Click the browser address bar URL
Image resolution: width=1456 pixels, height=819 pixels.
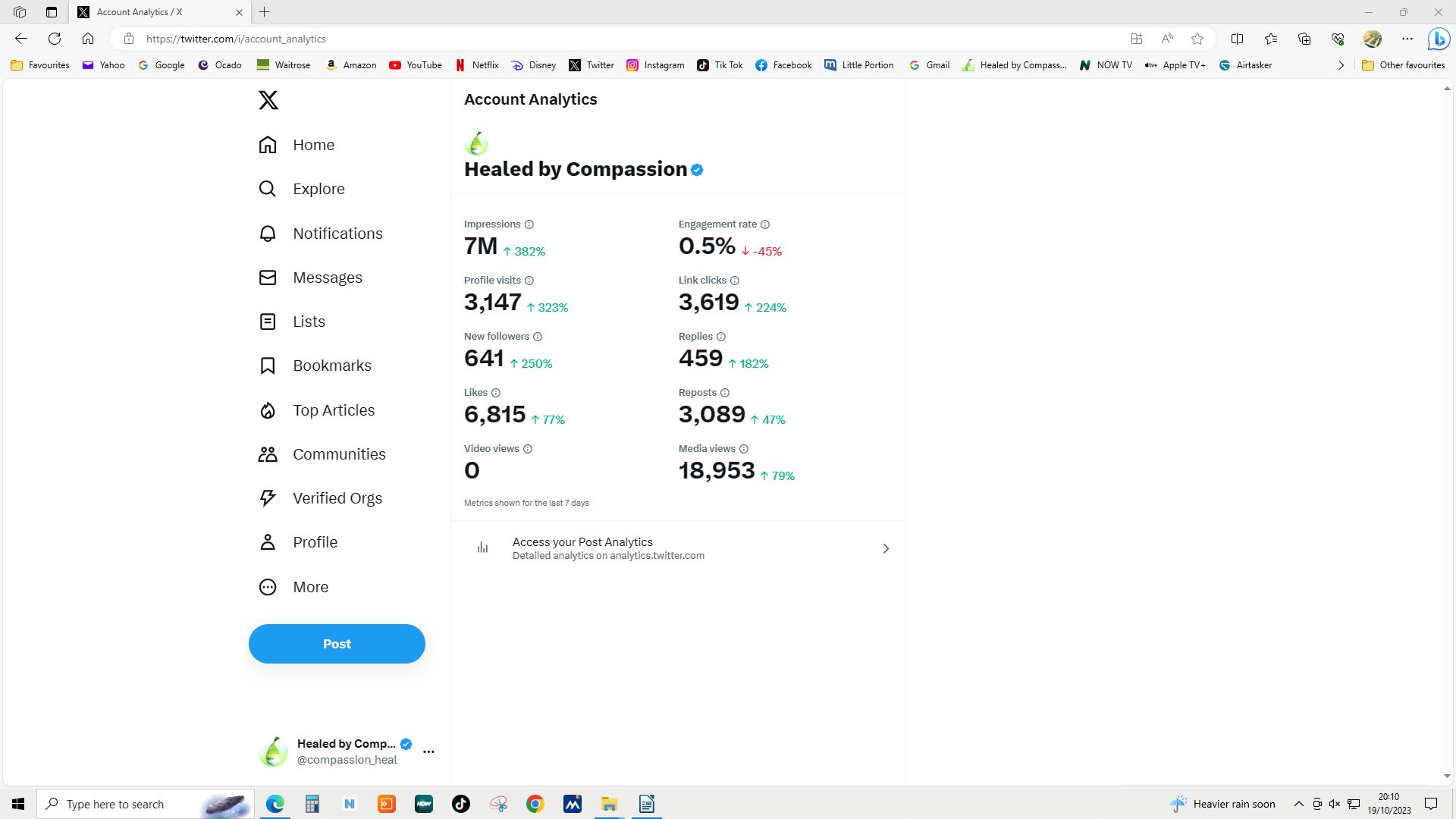click(x=236, y=39)
